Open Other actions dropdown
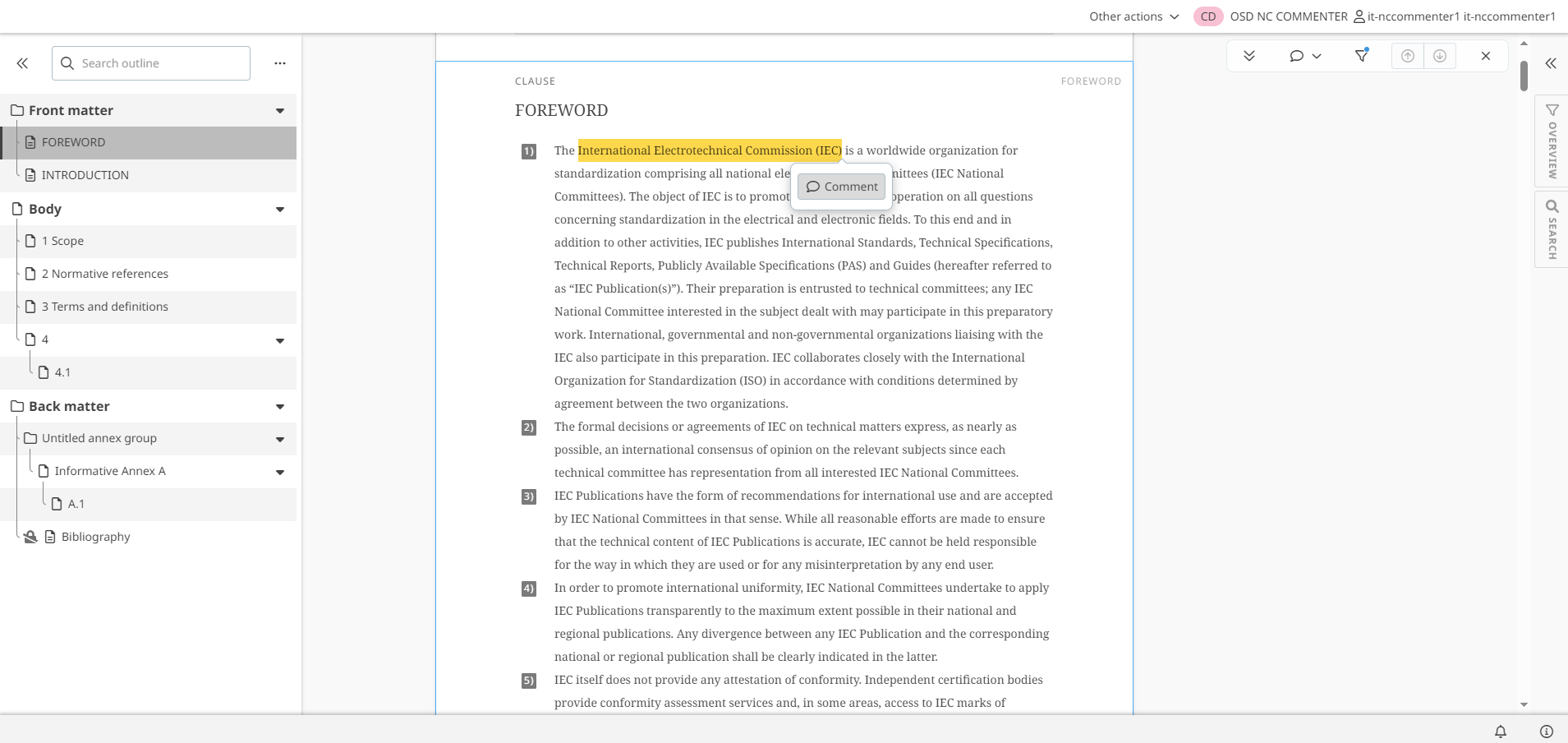Image resolution: width=1568 pixels, height=743 pixels. coord(1133,16)
